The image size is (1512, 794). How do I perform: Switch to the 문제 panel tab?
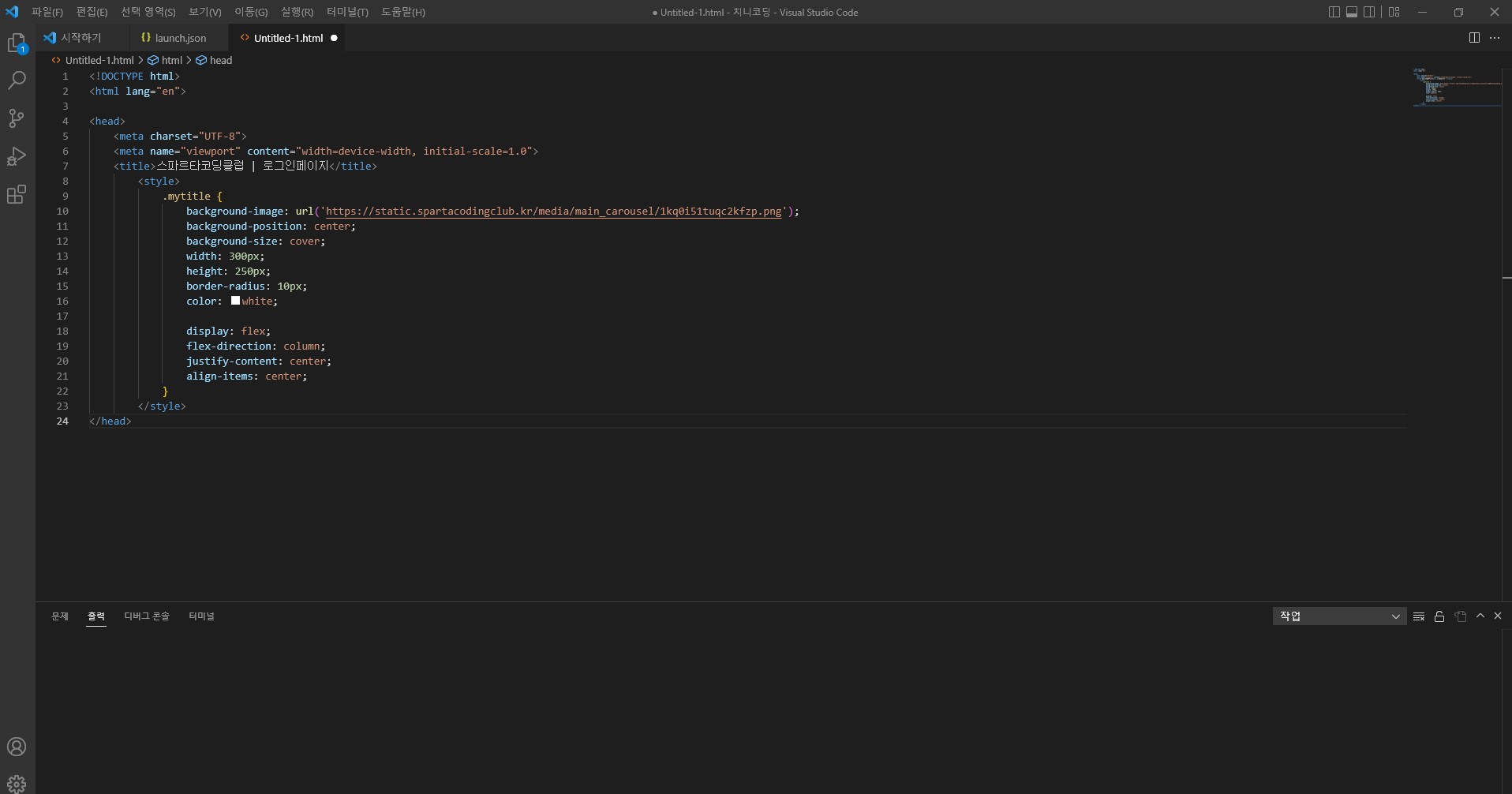[60, 616]
